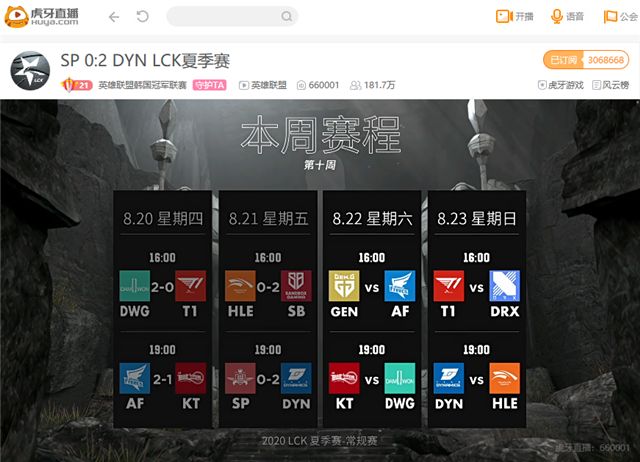Click the level 21 badge
The height and width of the screenshot is (462, 640).
tap(77, 85)
